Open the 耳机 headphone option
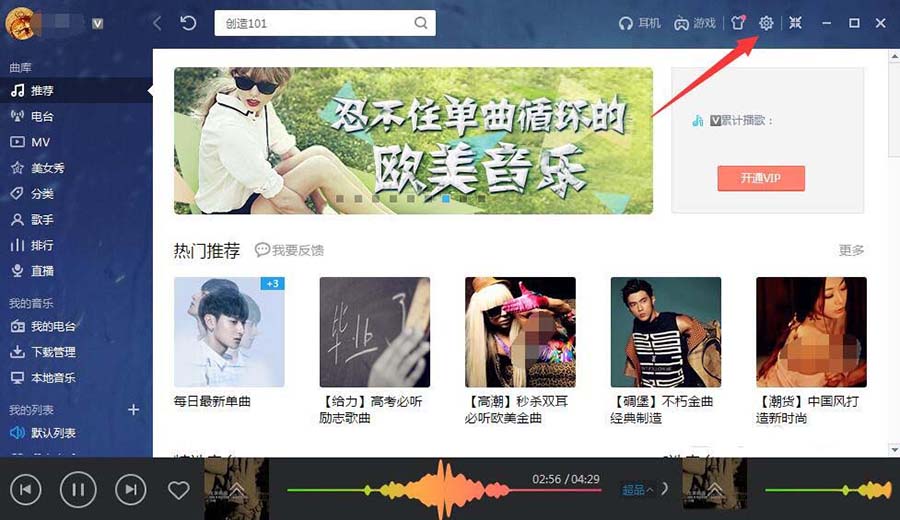The width and height of the screenshot is (900, 520). [x=639, y=23]
